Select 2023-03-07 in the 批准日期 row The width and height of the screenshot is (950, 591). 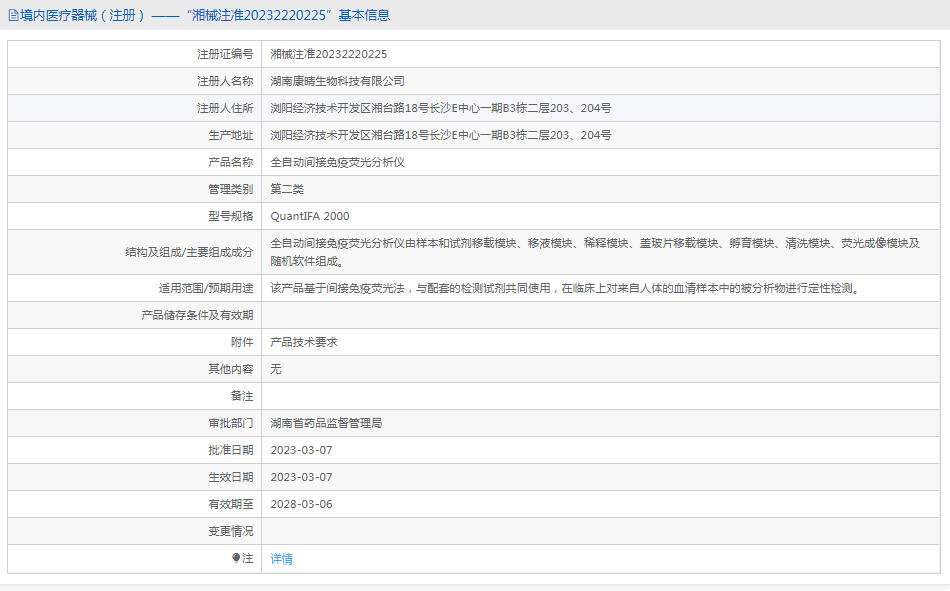point(301,450)
